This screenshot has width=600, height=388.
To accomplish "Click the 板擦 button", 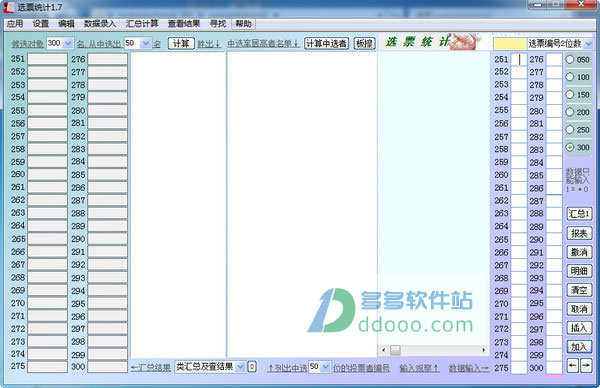I will pyautogui.click(x=364, y=43).
